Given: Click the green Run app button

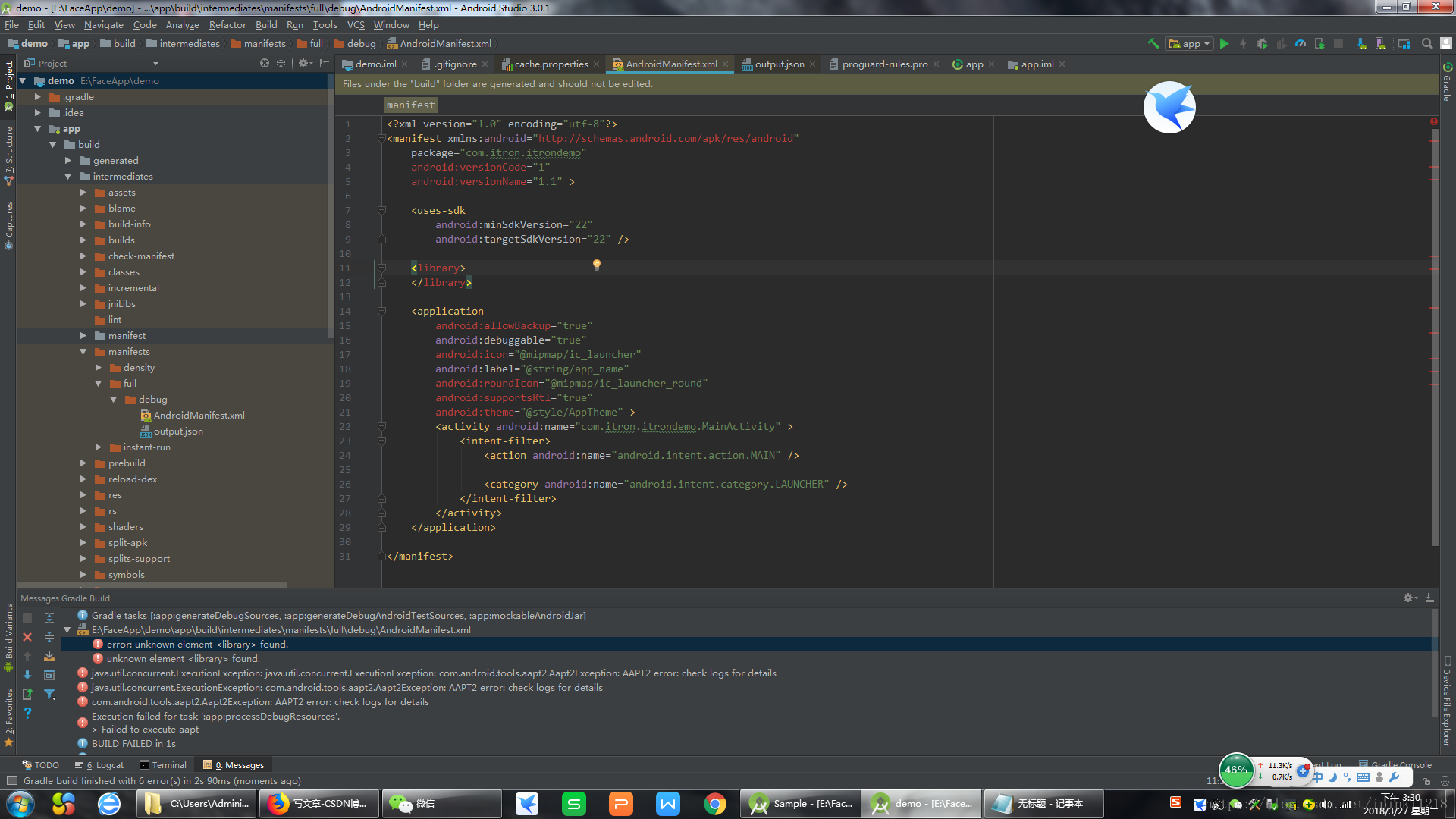Looking at the screenshot, I should coord(1224,44).
